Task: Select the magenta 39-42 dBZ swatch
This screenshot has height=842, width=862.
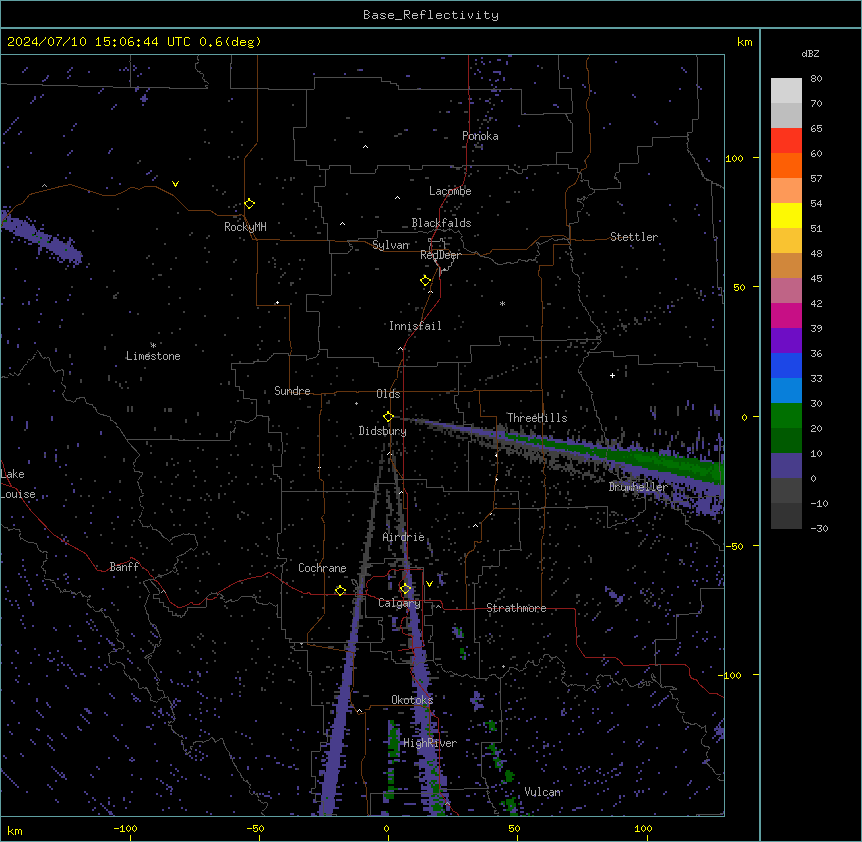Action: 786,315
